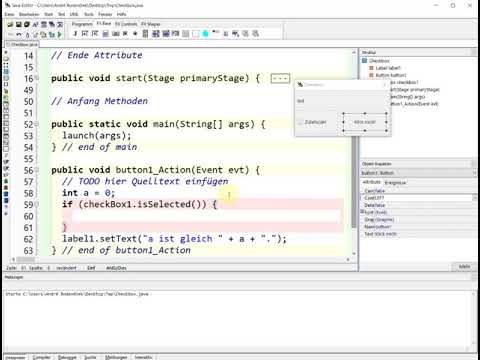
Task: Switch to the Attribute tab in Object Inspector
Action: pyautogui.click(x=372, y=182)
